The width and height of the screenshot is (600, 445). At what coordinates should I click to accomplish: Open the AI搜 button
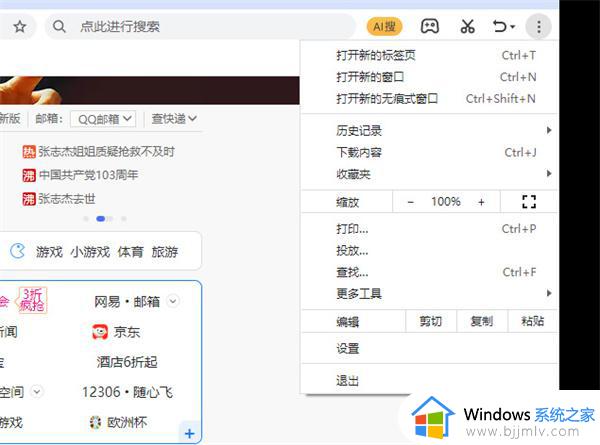pyautogui.click(x=384, y=27)
